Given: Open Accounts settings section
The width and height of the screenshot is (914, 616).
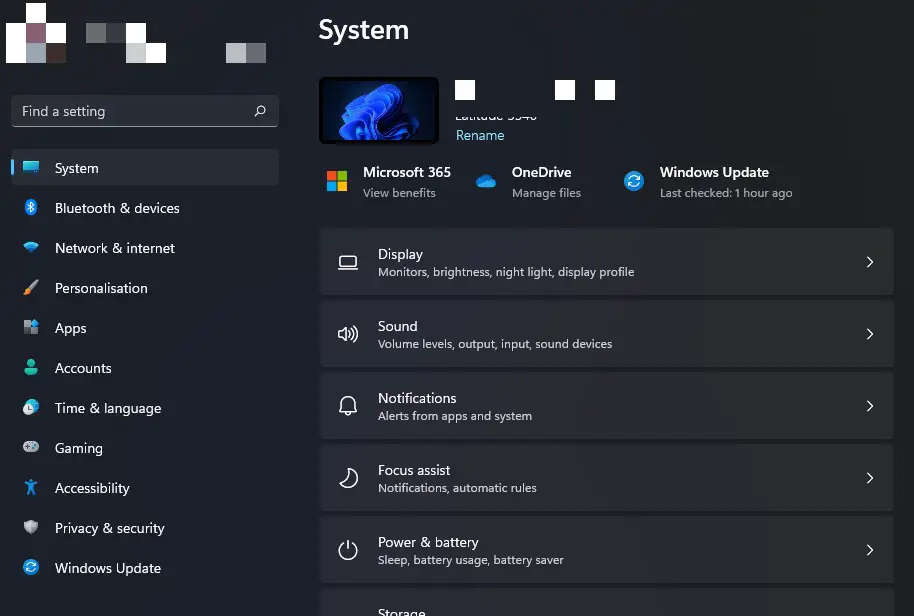Looking at the screenshot, I should [x=145, y=368].
